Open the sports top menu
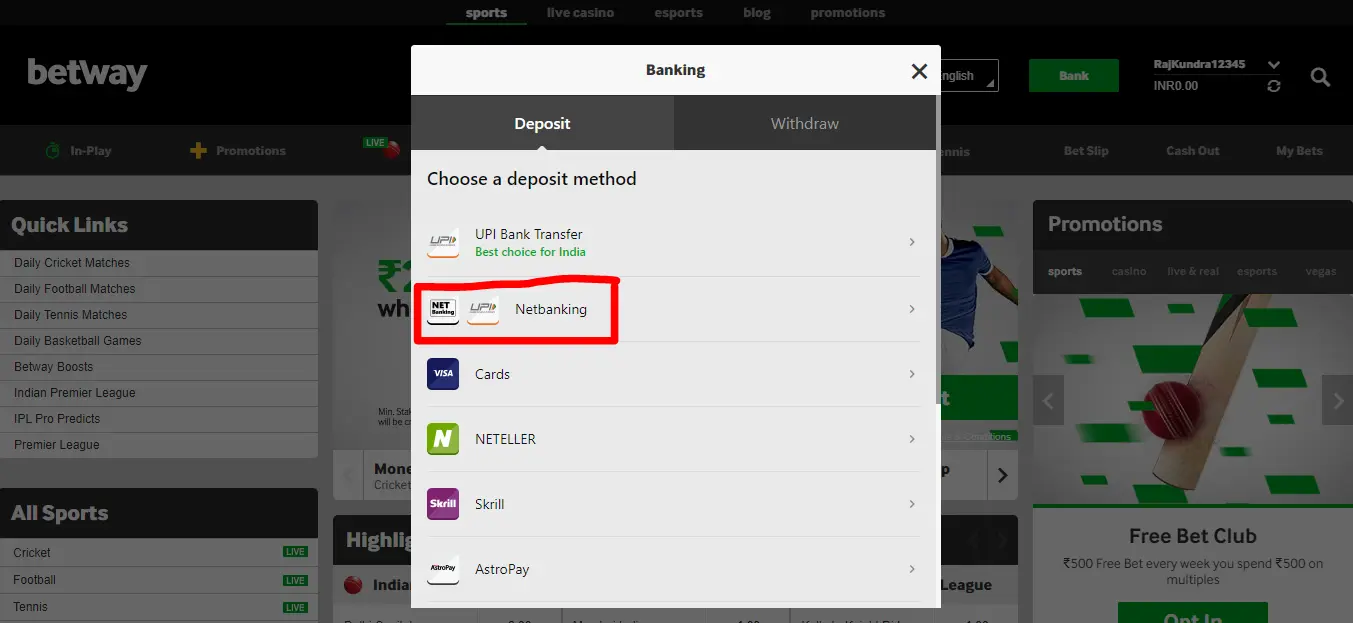This screenshot has width=1353, height=623. [x=486, y=13]
